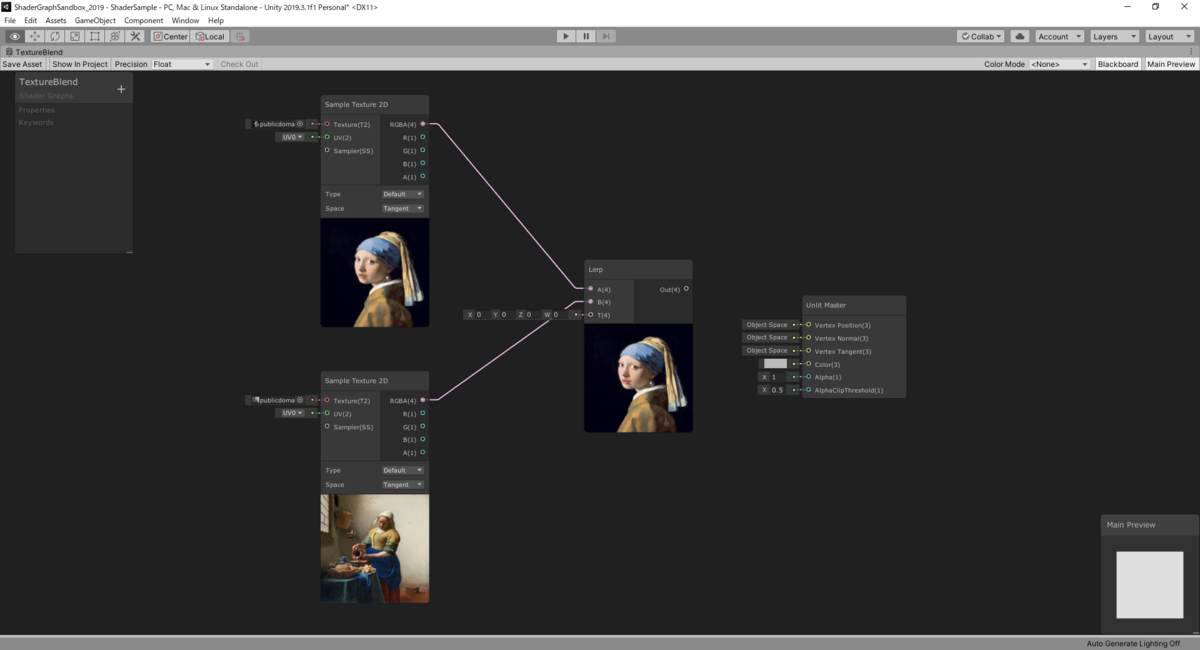
Task: Toggle the Blackboard panel visibility
Action: pyautogui.click(x=1118, y=64)
